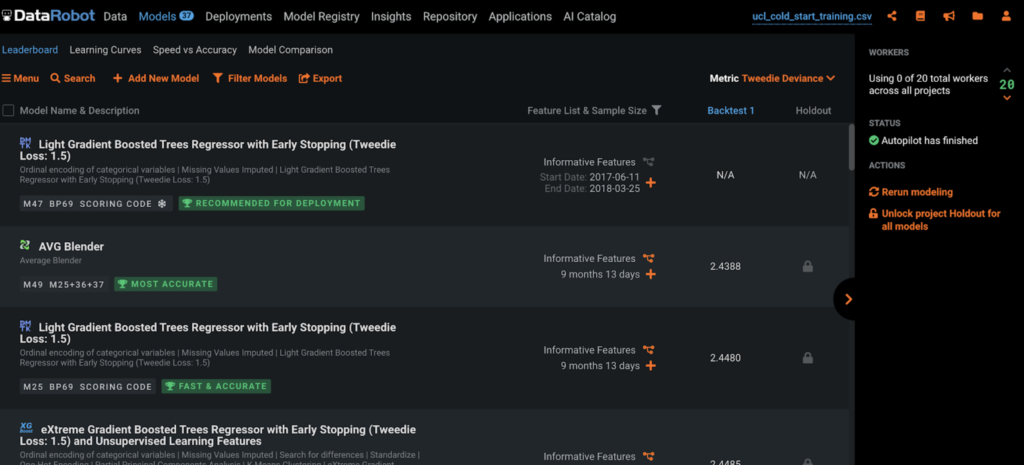The height and width of the screenshot is (465, 1024).
Task: Click the RECOMMENDED FOR DEPLOYMENT badge
Action: [x=272, y=203]
